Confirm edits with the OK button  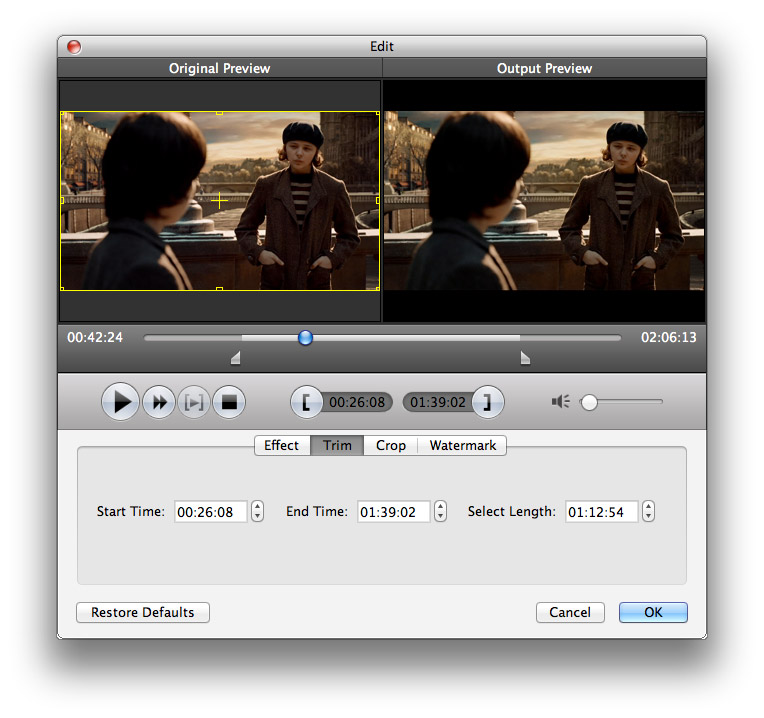pyautogui.click(x=653, y=612)
